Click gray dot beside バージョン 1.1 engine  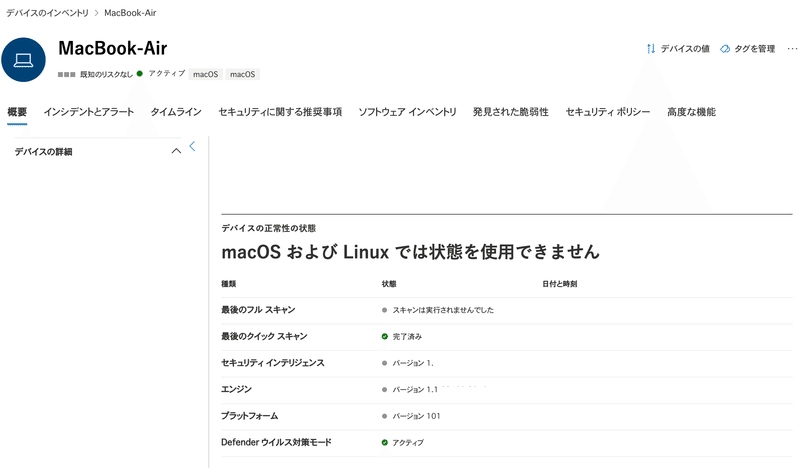click(384, 389)
